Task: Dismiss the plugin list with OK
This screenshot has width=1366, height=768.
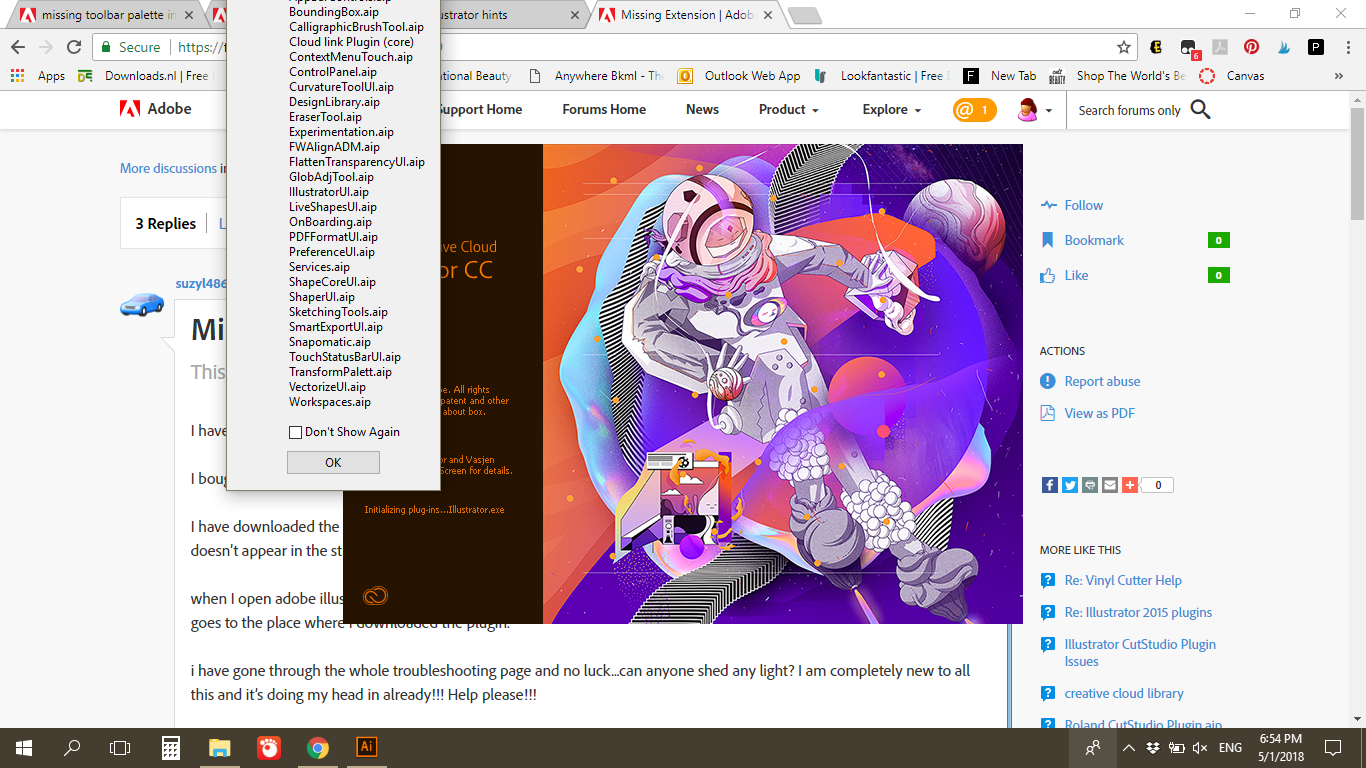Action: pos(333,462)
